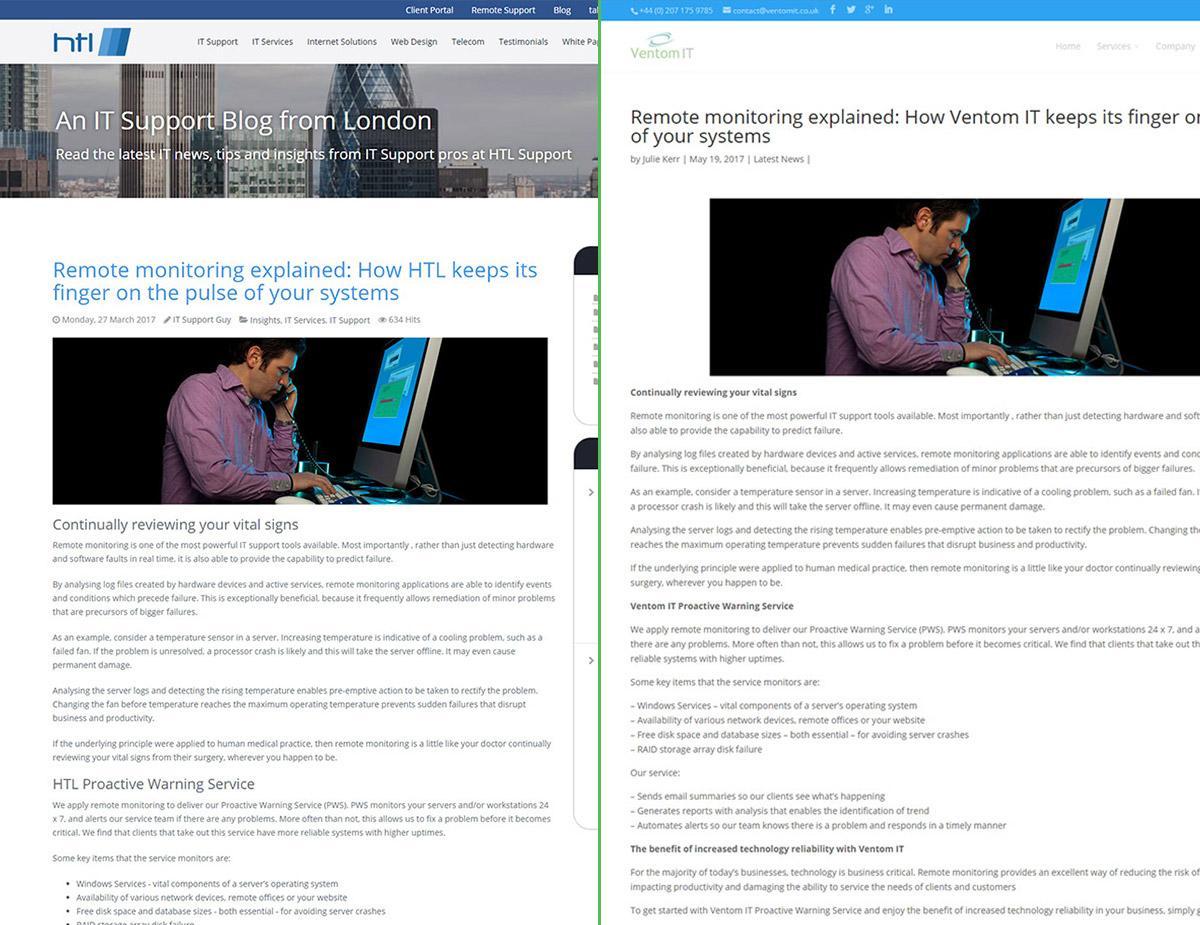This screenshot has width=1200, height=925.
Task: Click the Facebook icon in Ventom top bar
Action: point(832,10)
